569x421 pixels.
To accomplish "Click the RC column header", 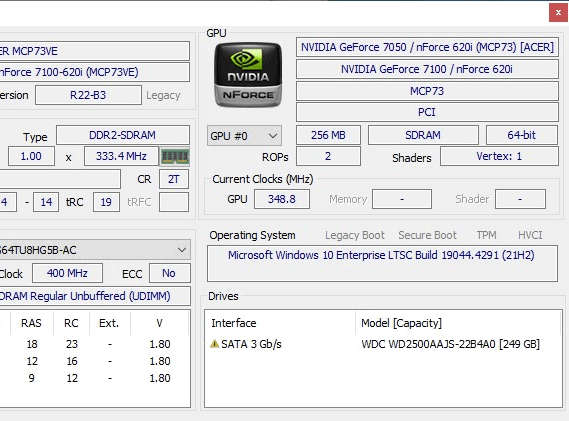I will [x=71, y=323].
